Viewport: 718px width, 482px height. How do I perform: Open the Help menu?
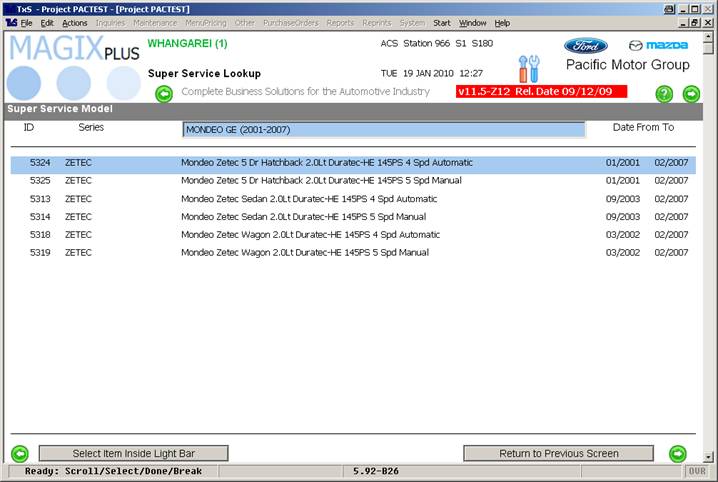click(x=502, y=22)
